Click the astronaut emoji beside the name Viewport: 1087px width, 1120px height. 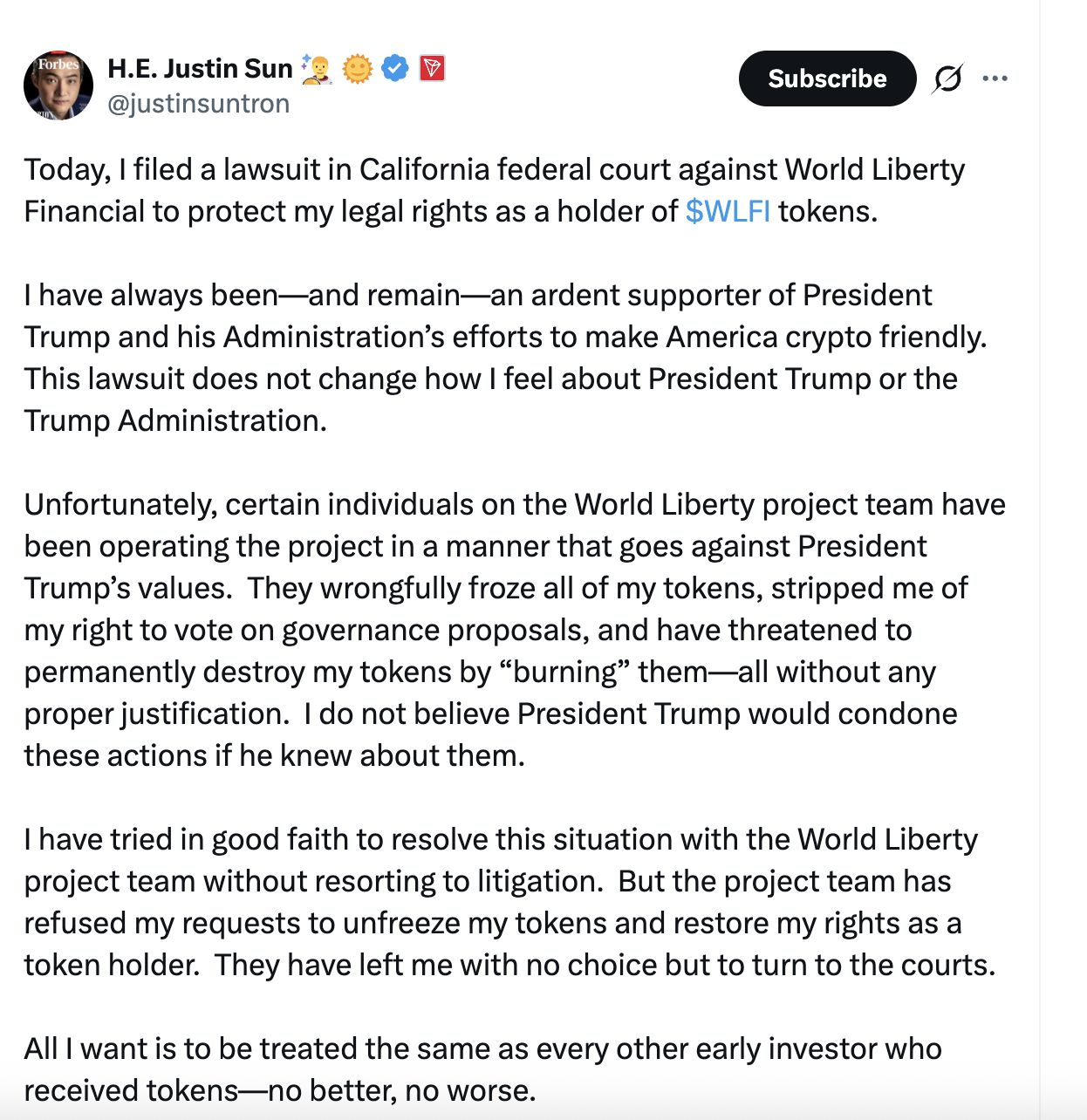316,69
